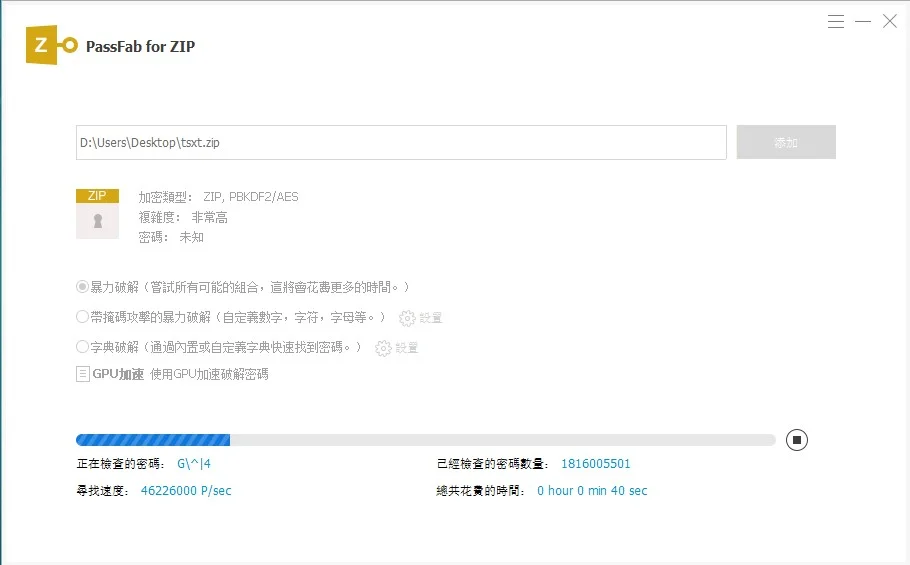Click the PassFab for ZIP logo icon

(x=51, y=45)
